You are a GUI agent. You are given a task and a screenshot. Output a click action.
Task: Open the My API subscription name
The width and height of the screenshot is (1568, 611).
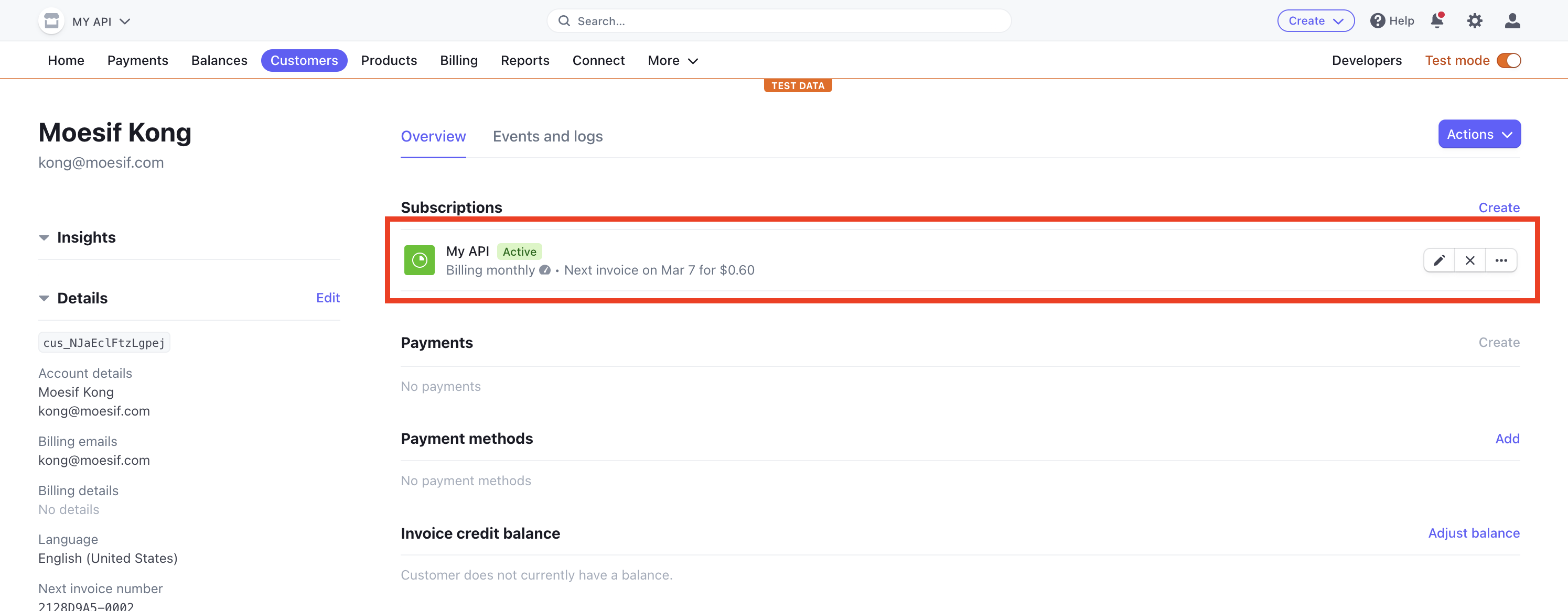467,251
